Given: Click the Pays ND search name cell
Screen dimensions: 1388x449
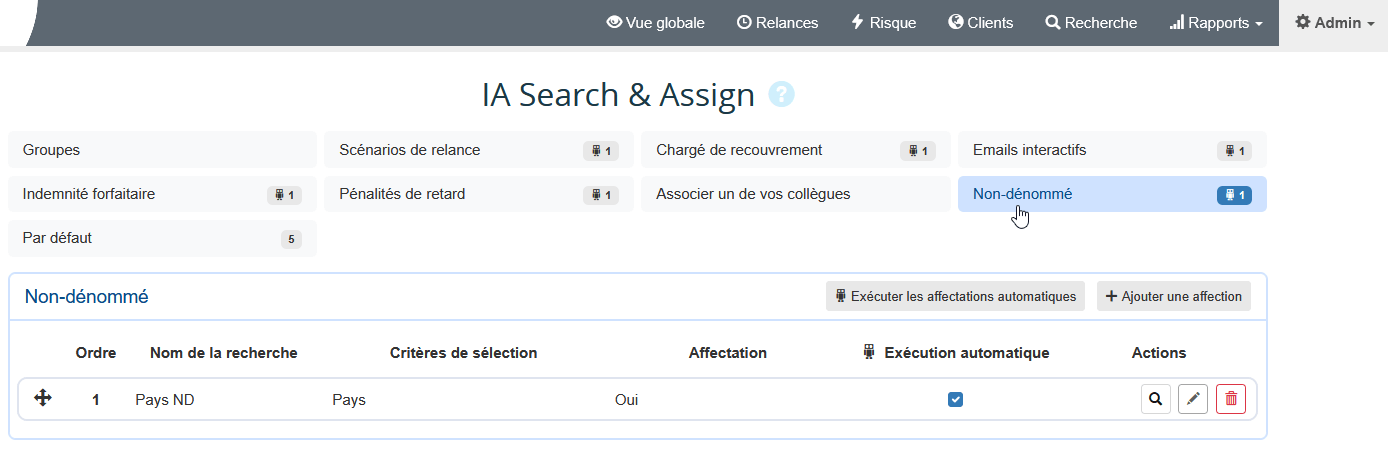Looking at the screenshot, I should pyautogui.click(x=165, y=400).
